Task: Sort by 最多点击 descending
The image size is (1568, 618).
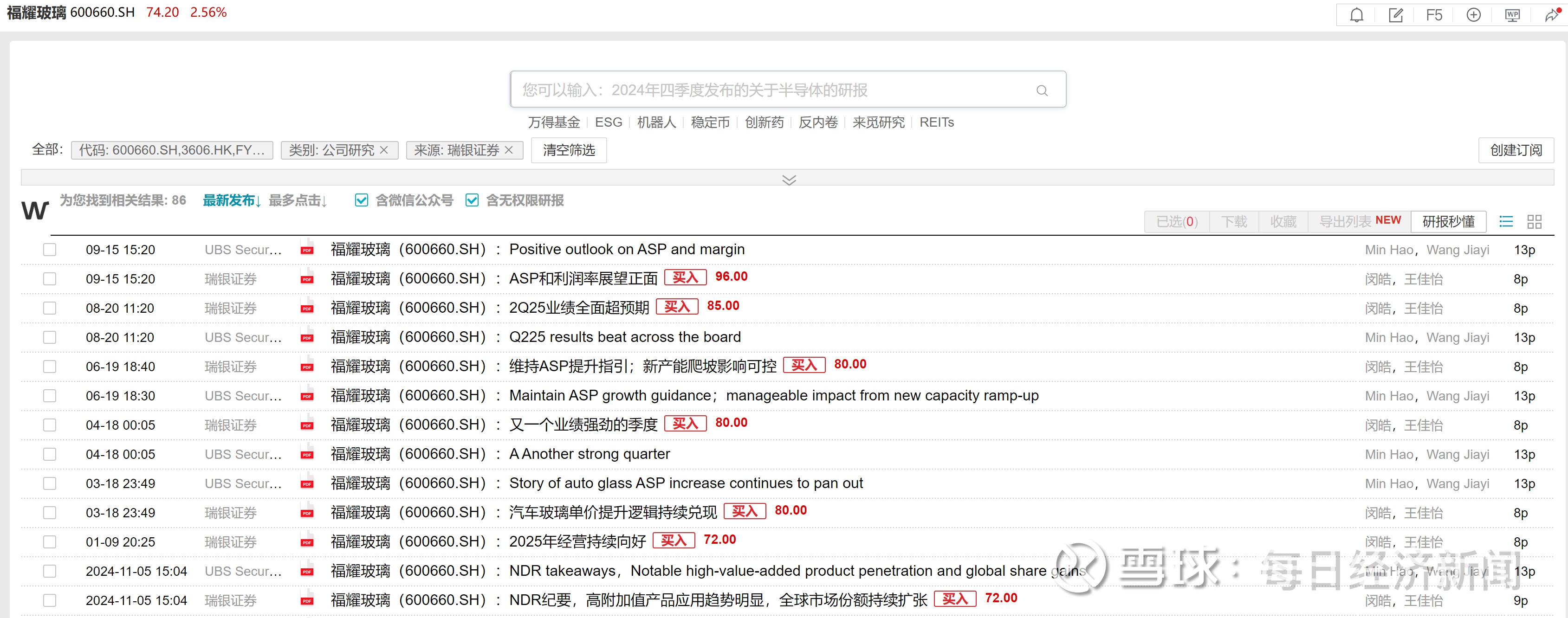Action: (298, 201)
